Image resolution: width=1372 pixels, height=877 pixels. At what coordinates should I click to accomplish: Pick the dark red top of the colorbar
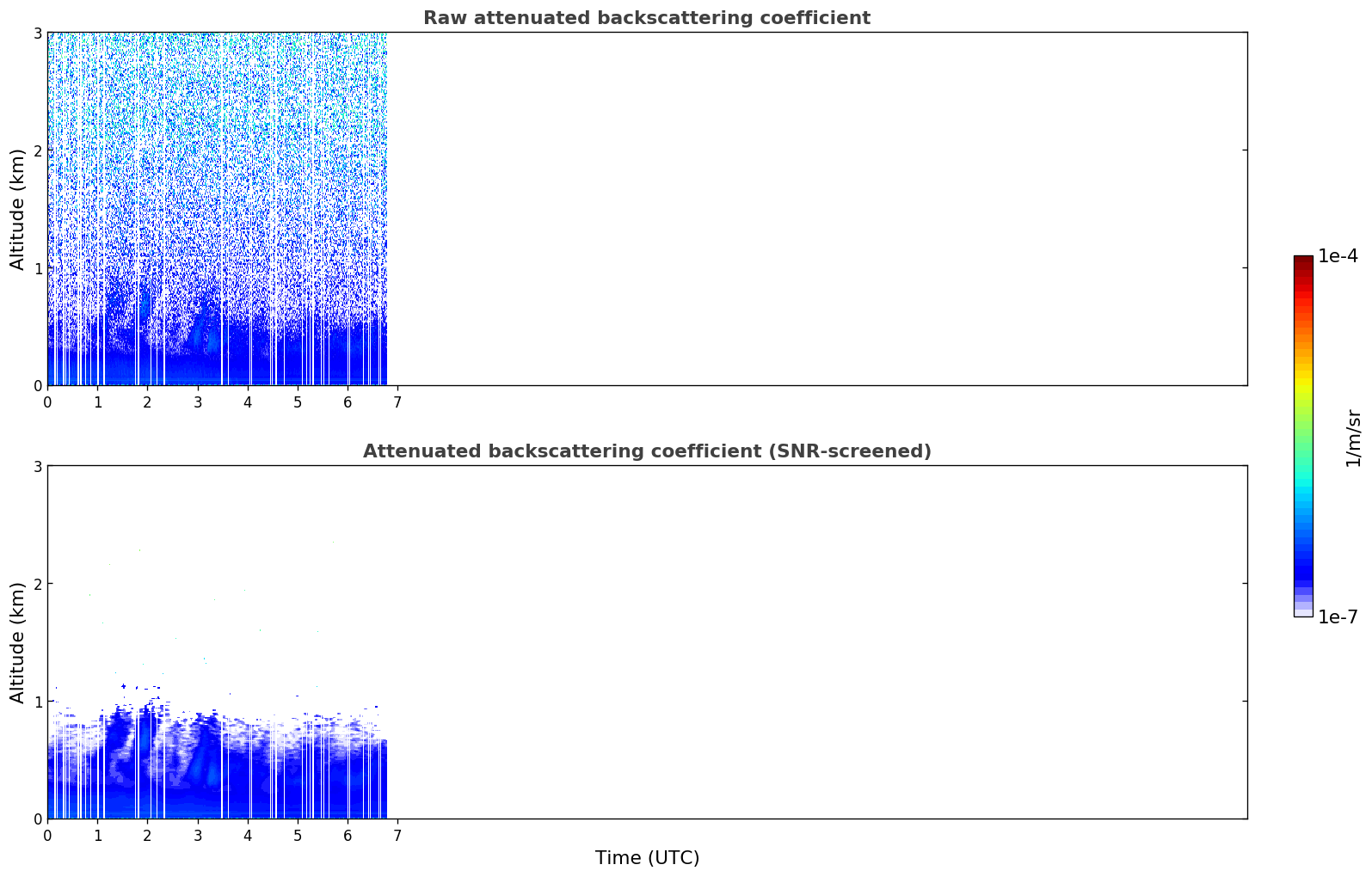coord(1302,261)
